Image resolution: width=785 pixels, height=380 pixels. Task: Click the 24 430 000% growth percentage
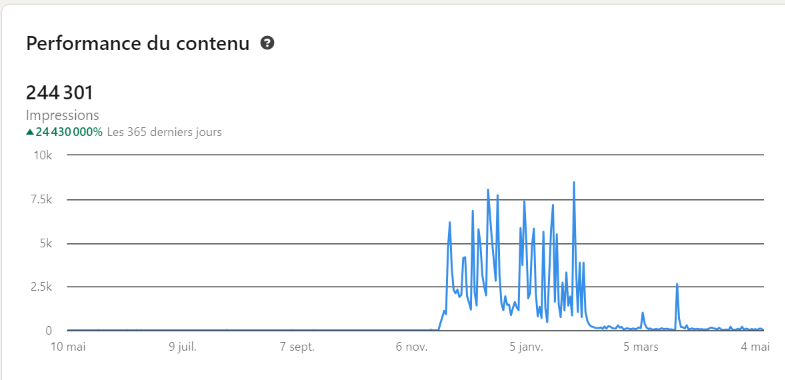pyautogui.click(x=69, y=133)
